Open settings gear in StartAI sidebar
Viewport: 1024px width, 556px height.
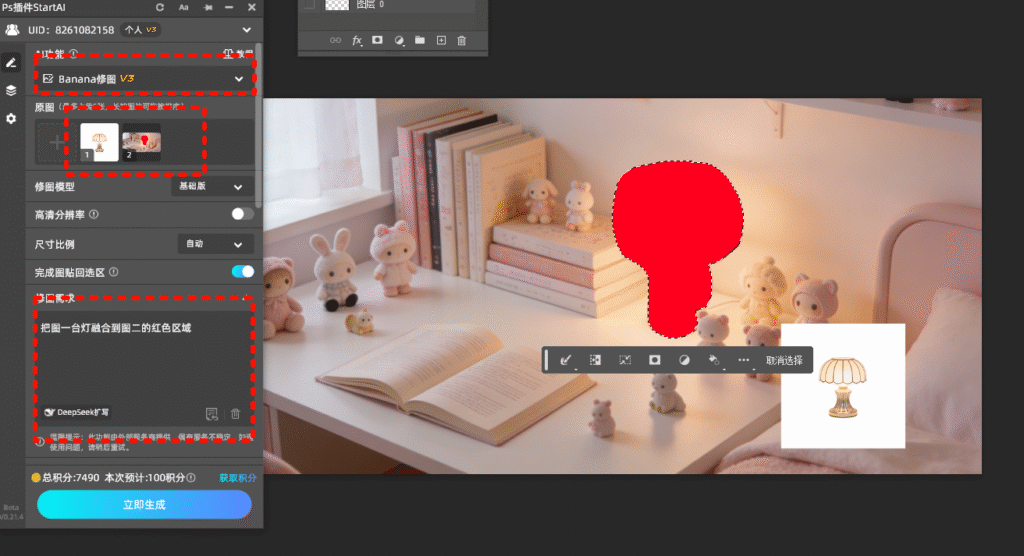click(11, 118)
